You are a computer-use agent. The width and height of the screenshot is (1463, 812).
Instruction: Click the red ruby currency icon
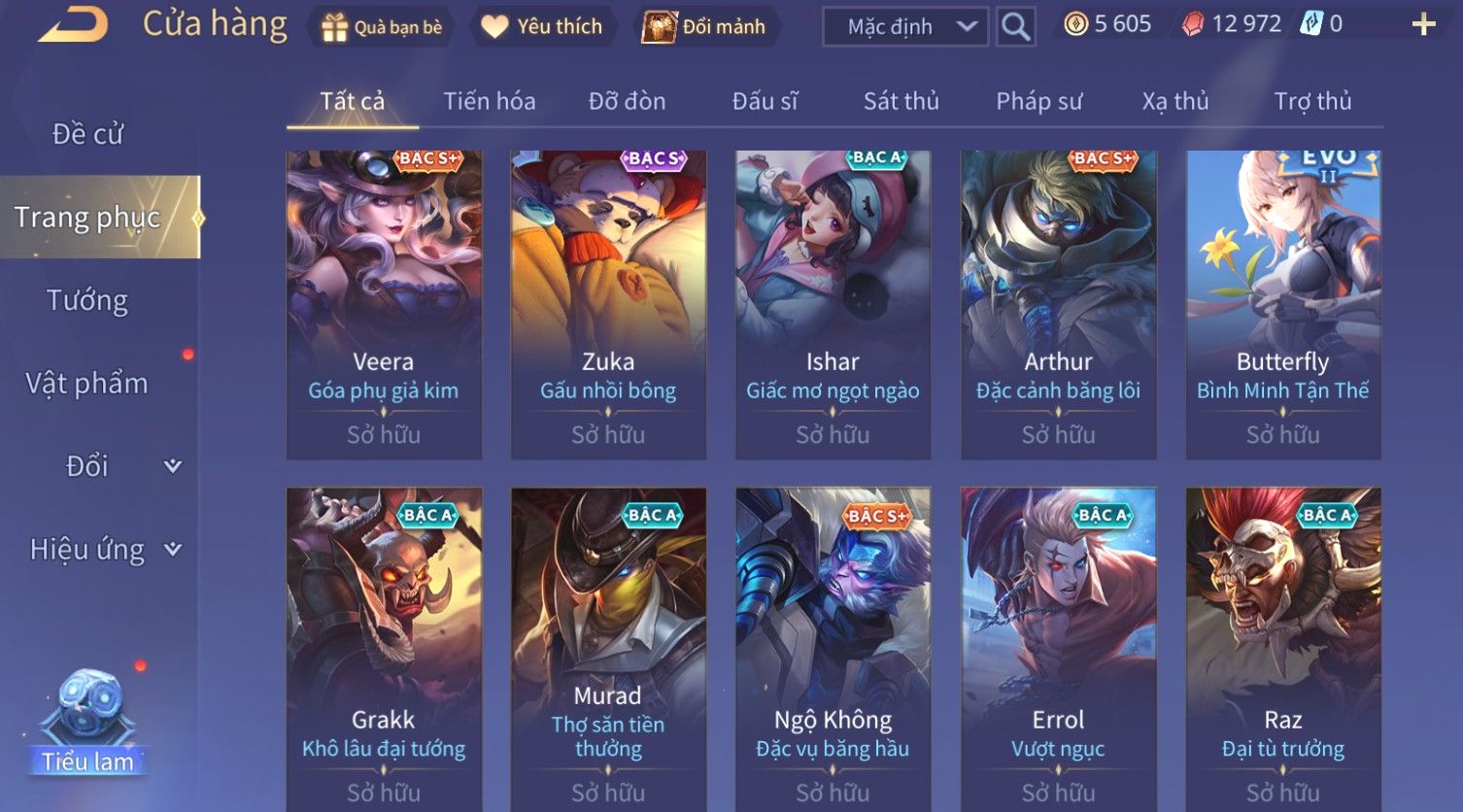[x=1193, y=24]
